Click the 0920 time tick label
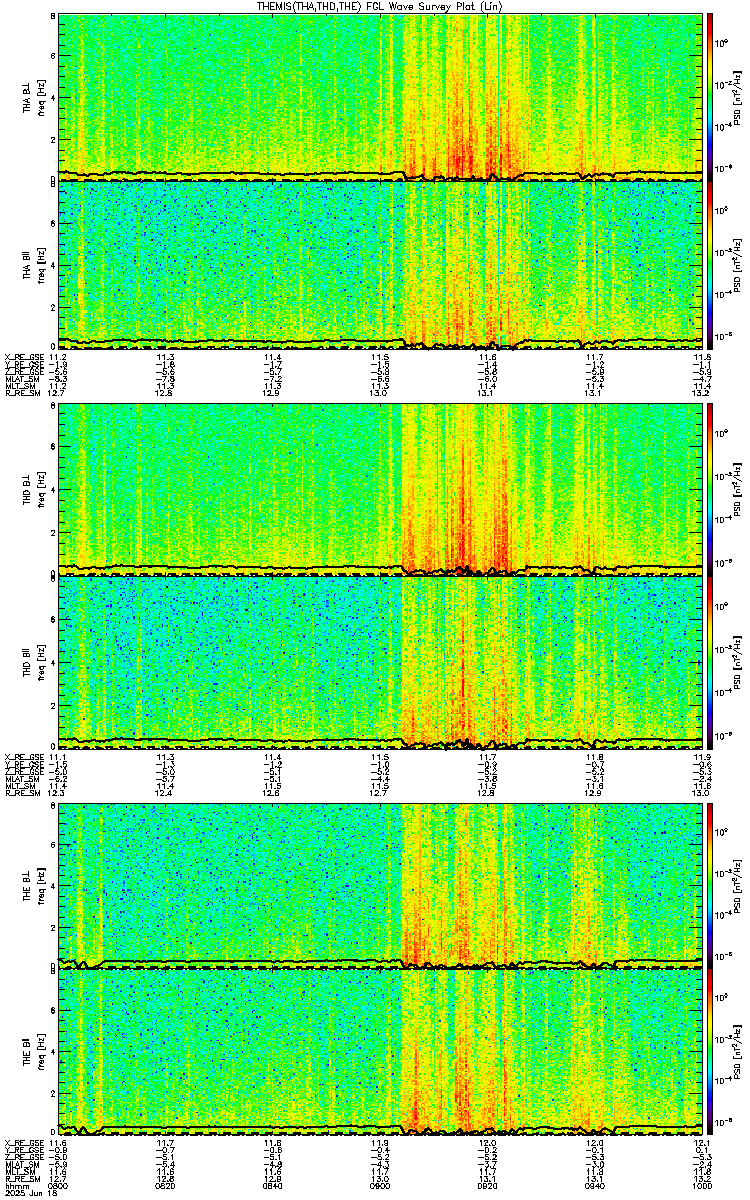 [x=488, y=1185]
